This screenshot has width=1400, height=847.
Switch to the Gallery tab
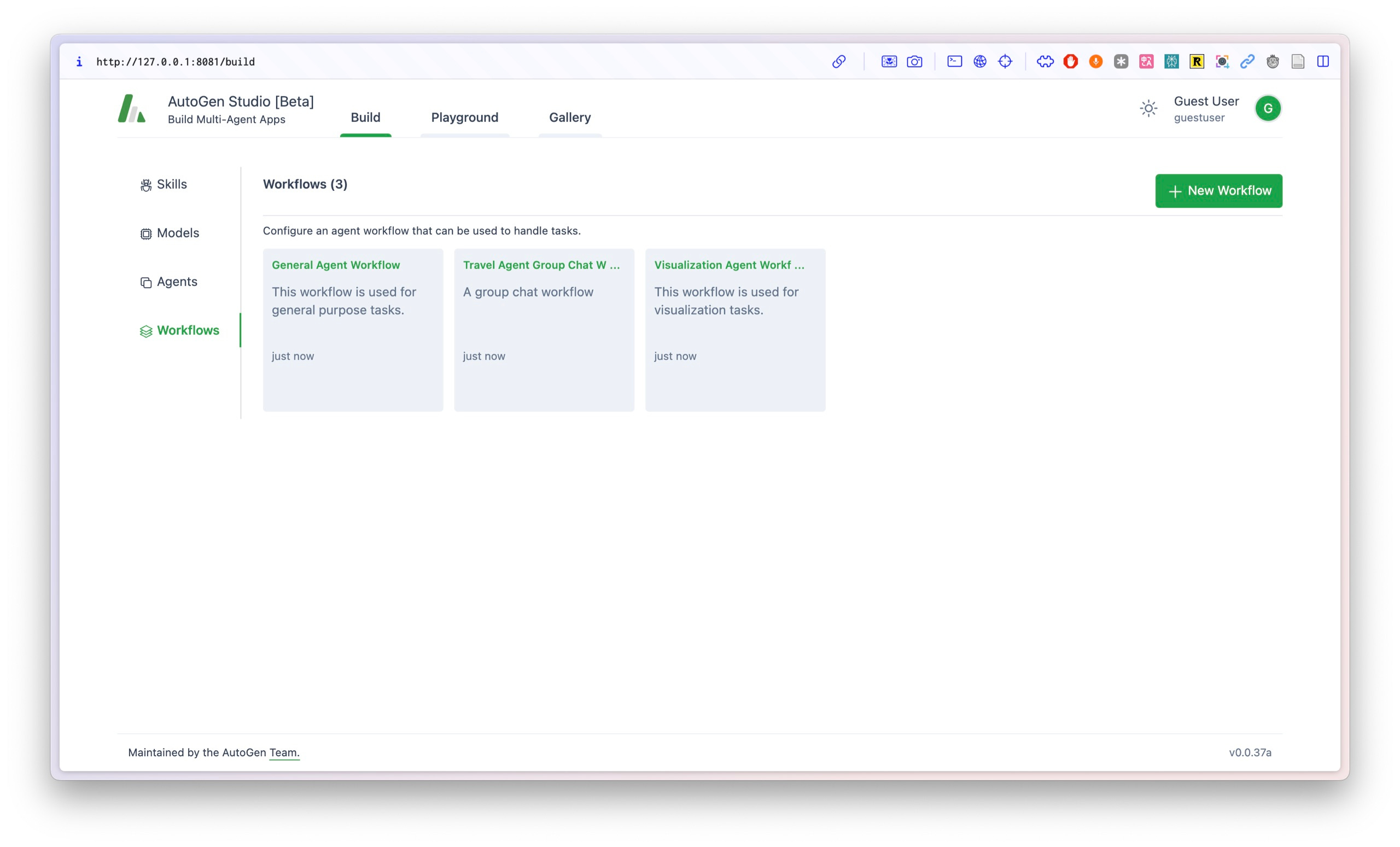point(569,118)
